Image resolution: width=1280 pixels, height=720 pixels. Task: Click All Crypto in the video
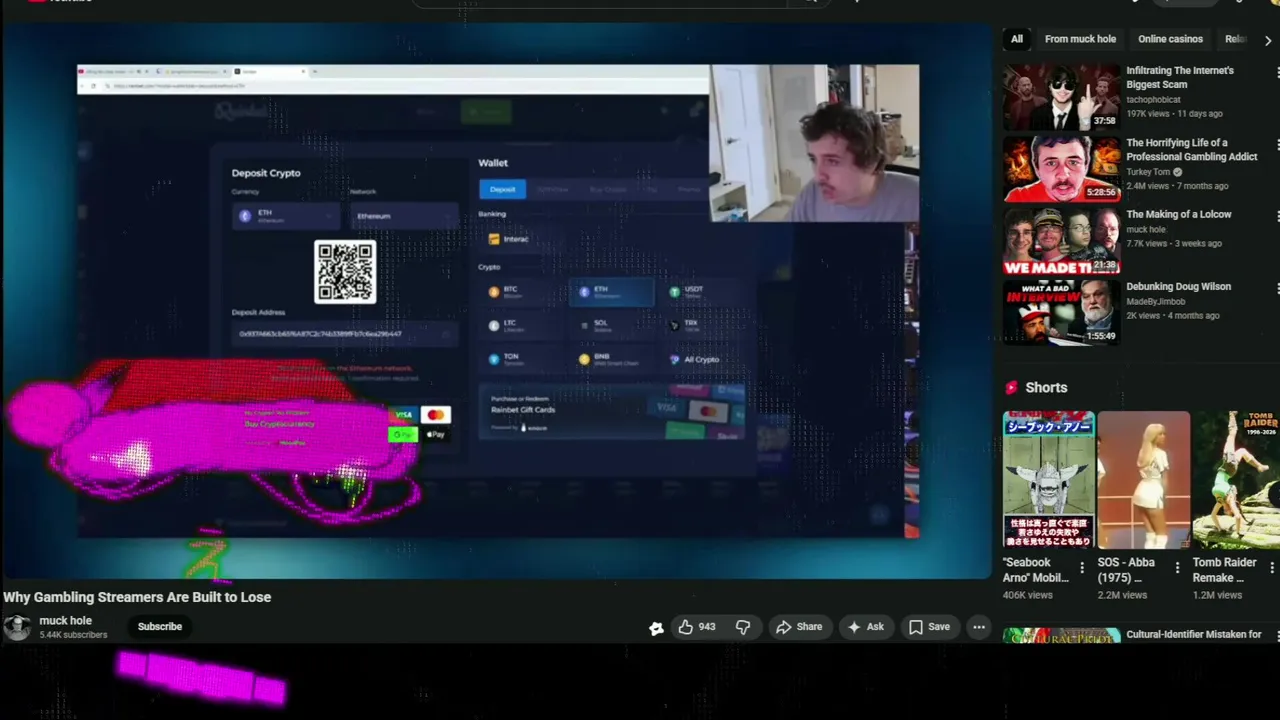[x=703, y=360]
